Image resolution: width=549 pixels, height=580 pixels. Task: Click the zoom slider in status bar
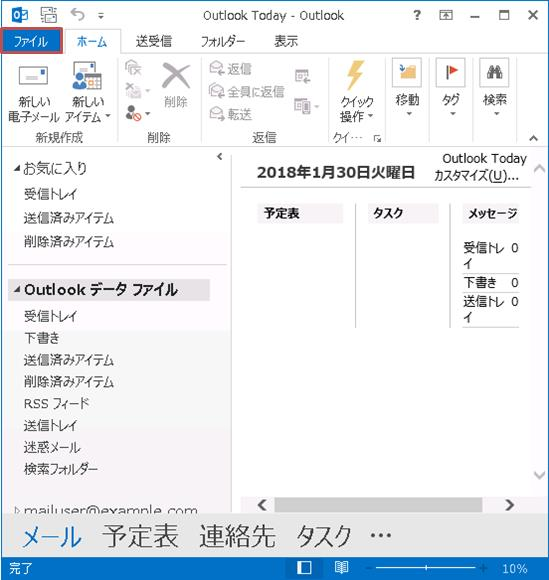click(426, 567)
